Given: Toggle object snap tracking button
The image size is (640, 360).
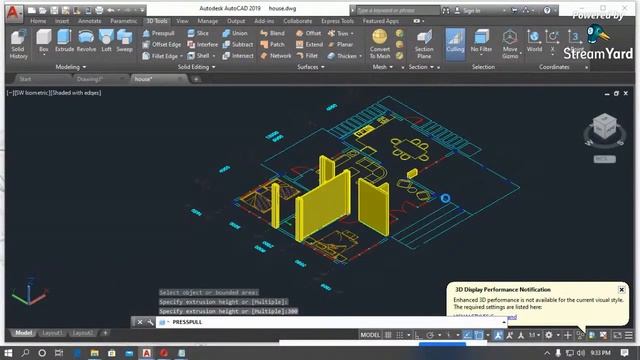Looking at the screenshot, I should coord(467,335).
